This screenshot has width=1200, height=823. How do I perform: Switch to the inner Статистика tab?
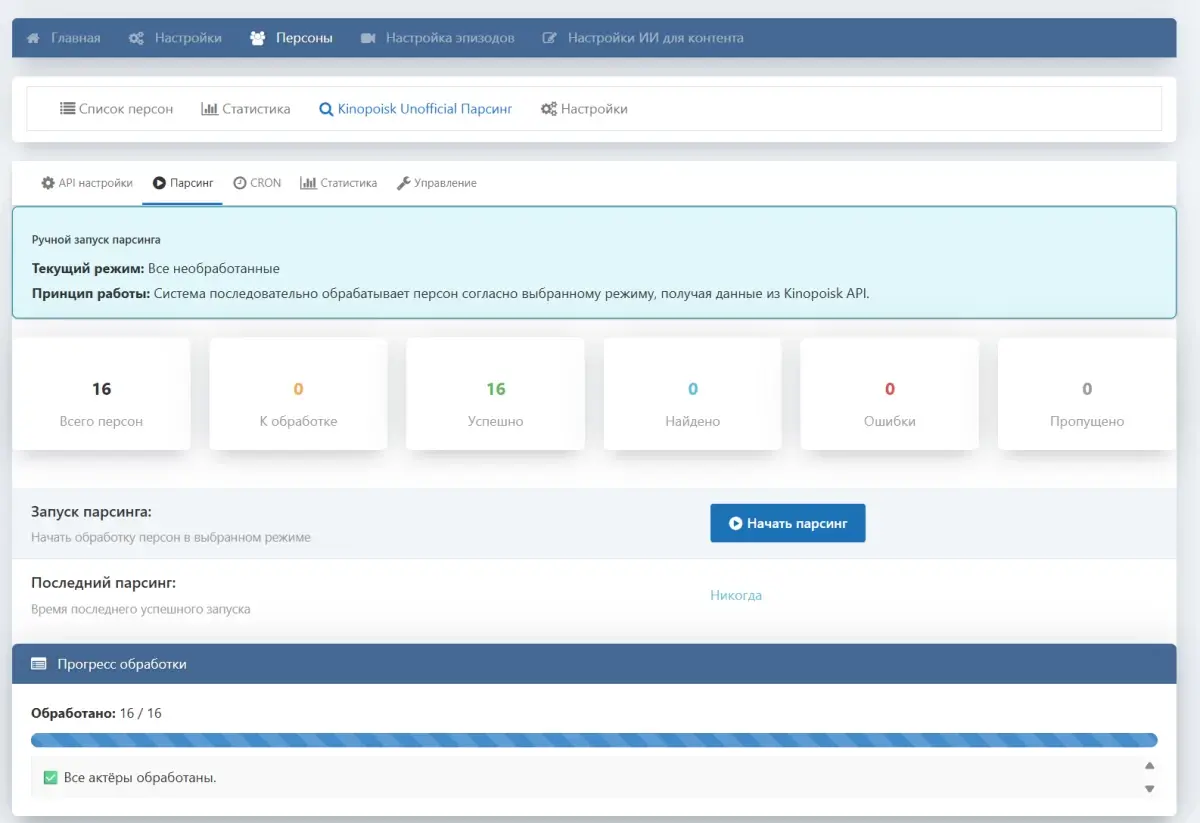pos(339,183)
